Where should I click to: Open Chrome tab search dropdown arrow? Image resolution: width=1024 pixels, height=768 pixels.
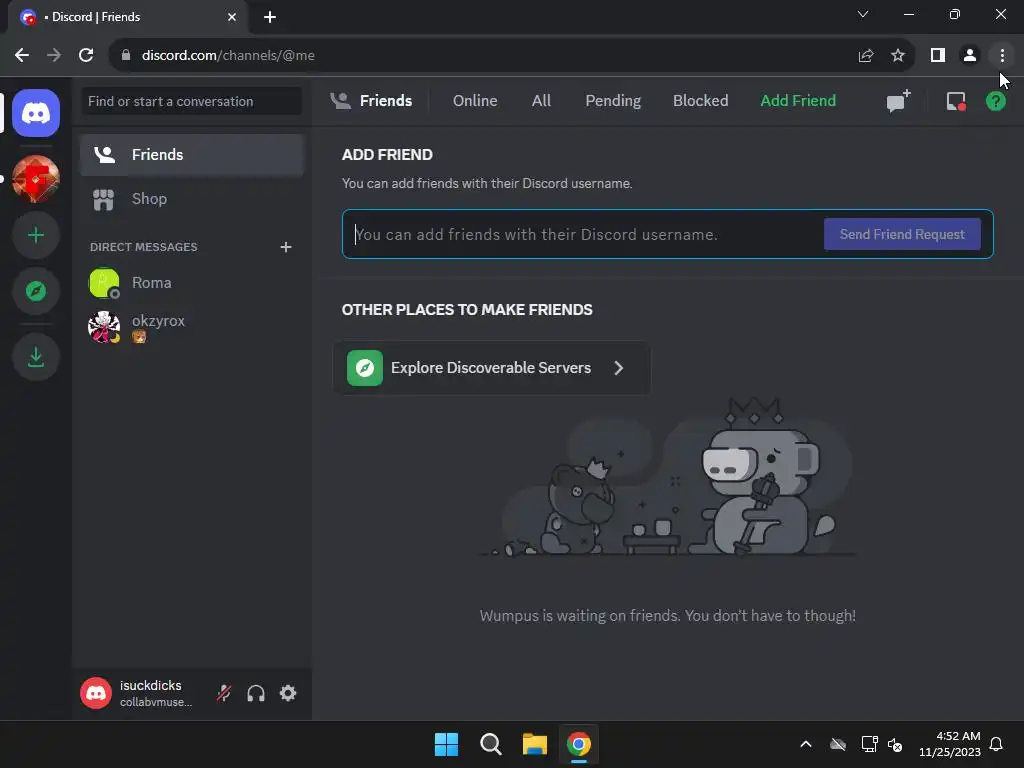pyautogui.click(x=863, y=14)
